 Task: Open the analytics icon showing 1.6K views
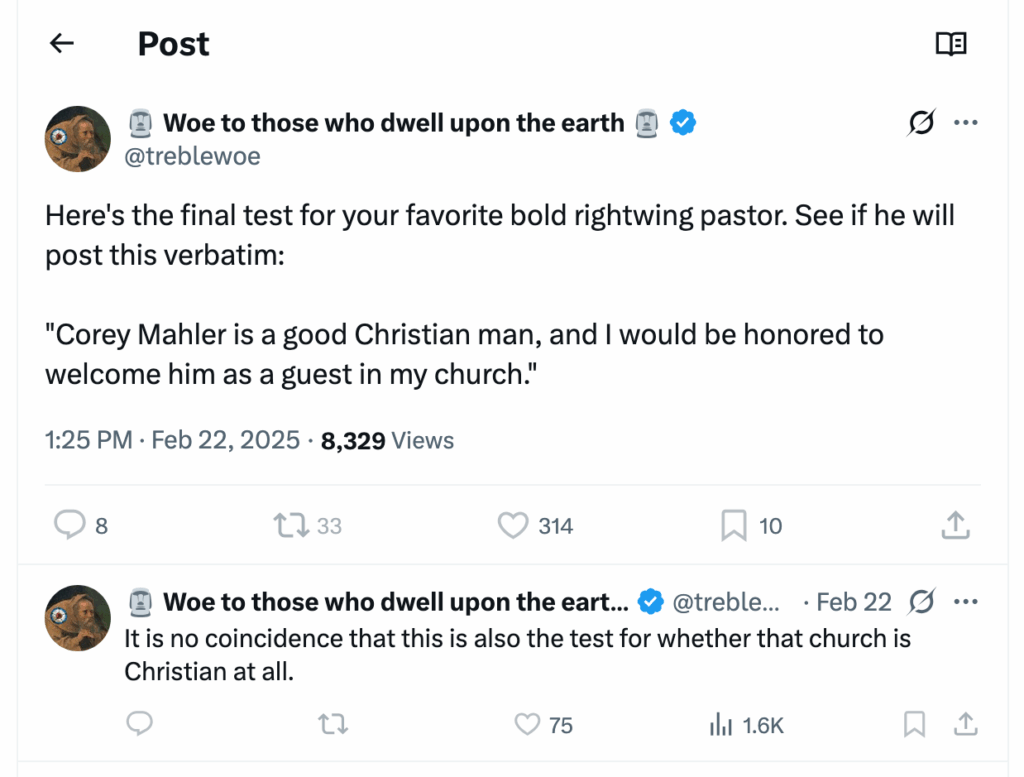[x=722, y=724]
